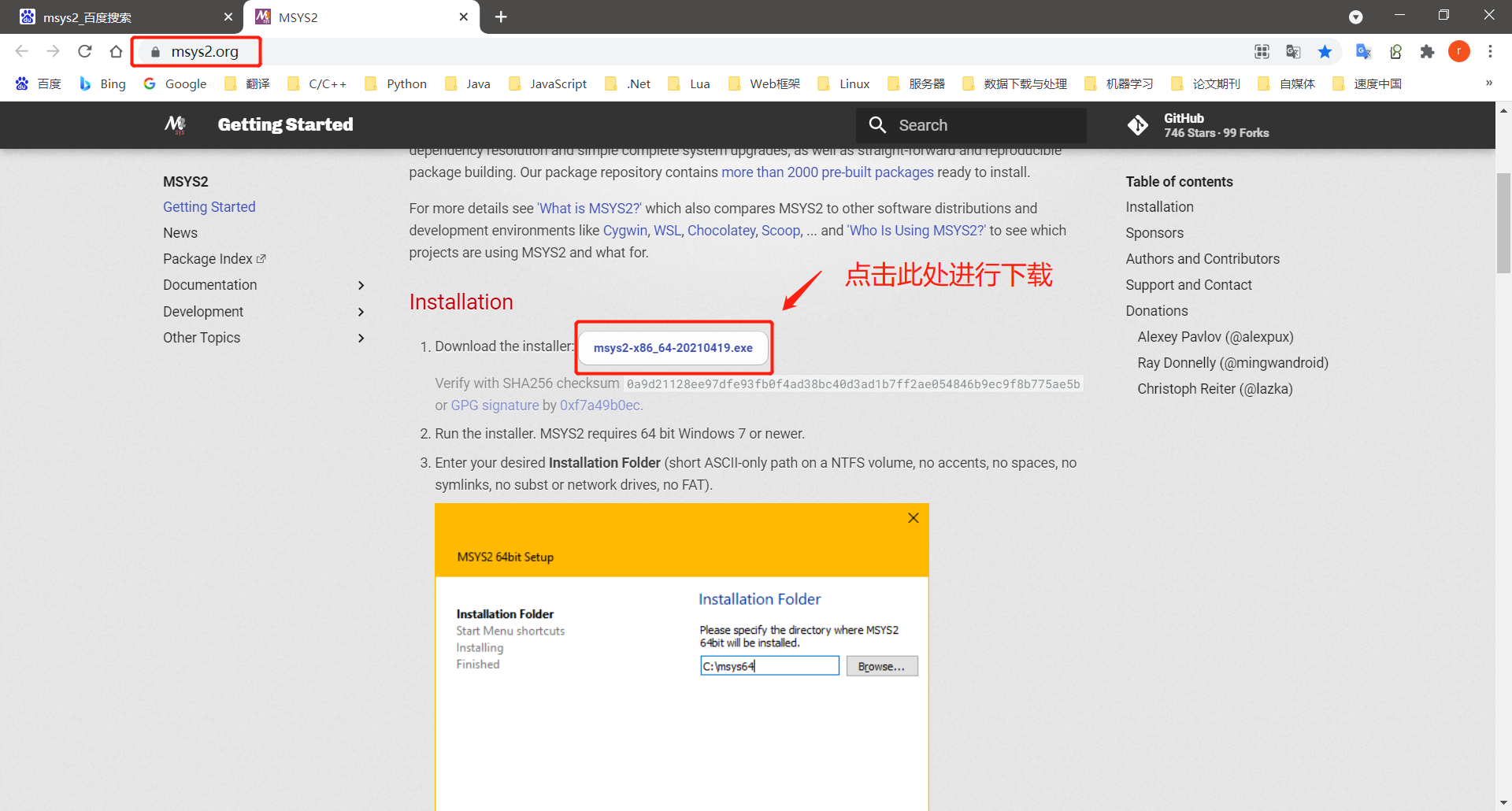Image resolution: width=1512 pixels, height=811 pixels.
Task: Jump to Christoph Reiter (@lazka) entry
Action: click(1215, 389)
